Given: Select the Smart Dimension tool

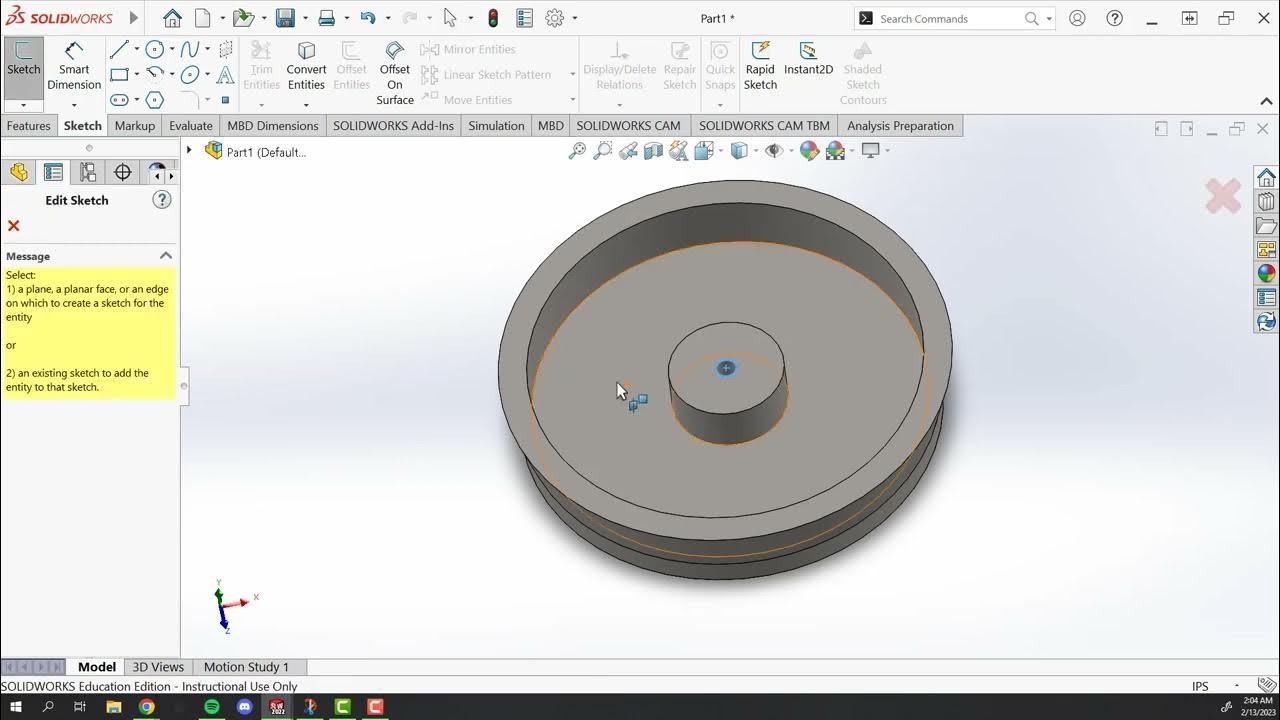Looking at the screenshot, I should click(74, 66).
